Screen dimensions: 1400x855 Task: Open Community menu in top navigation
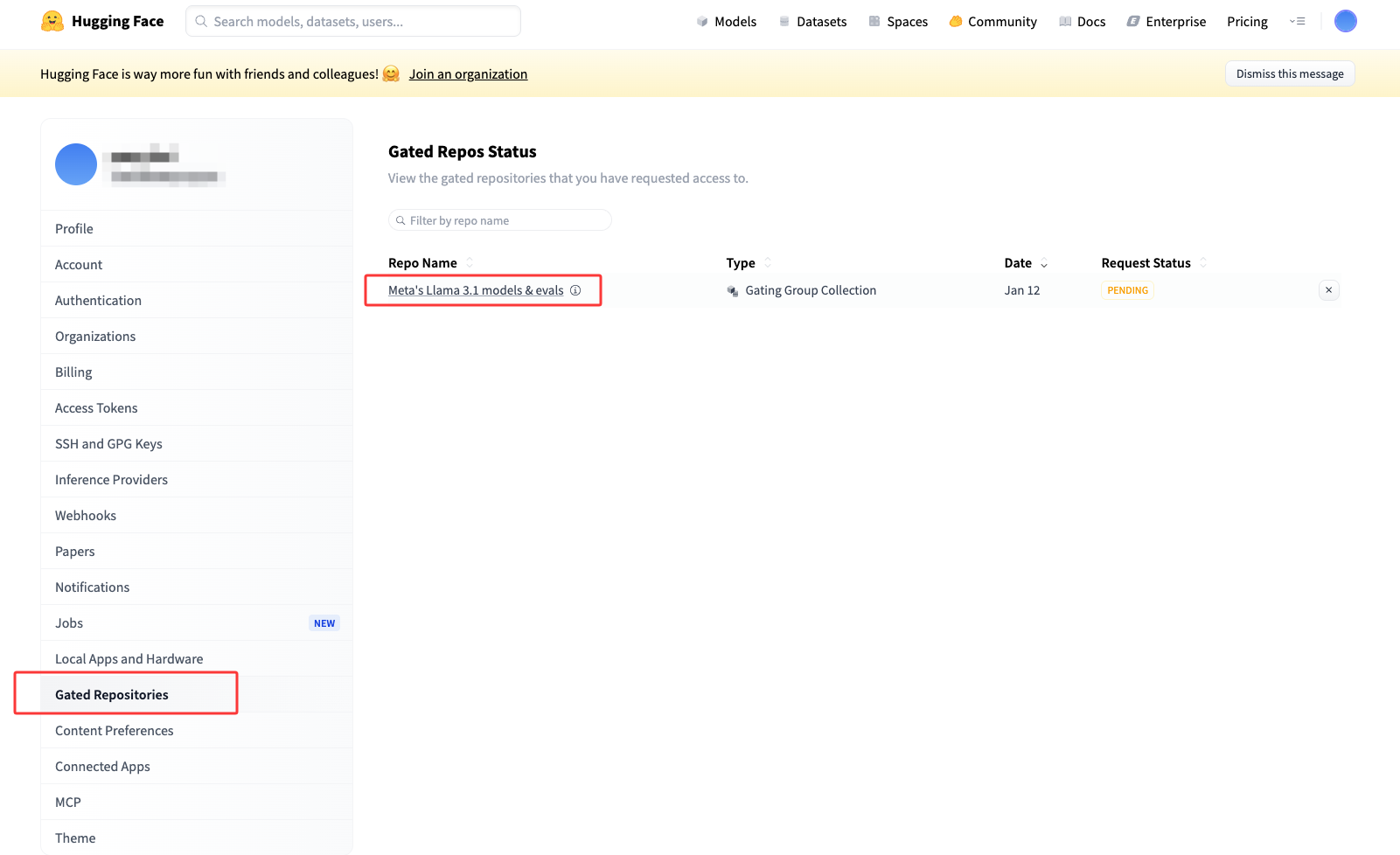click(993, 21)
